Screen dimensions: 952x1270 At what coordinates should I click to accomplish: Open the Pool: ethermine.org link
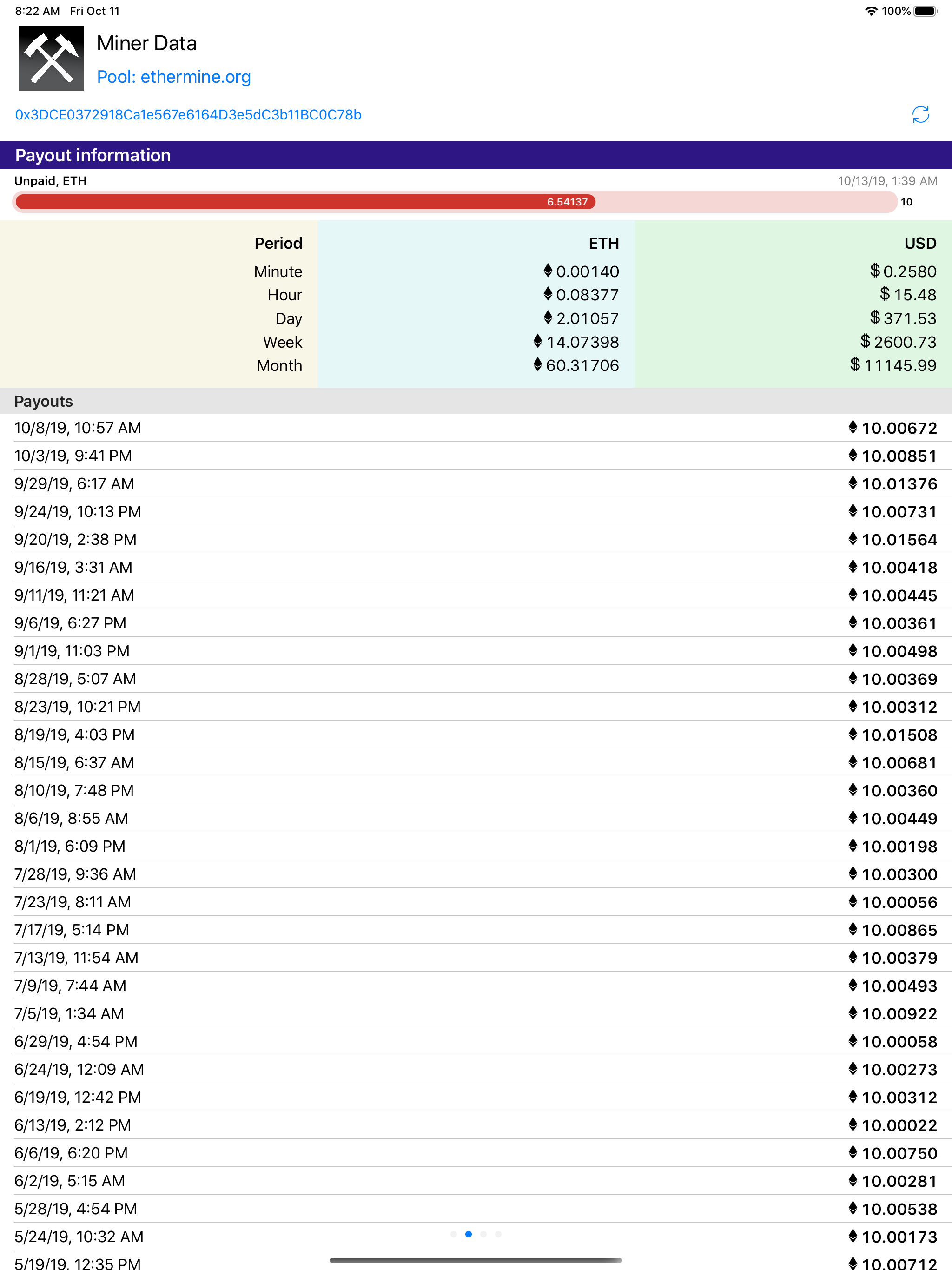coord(174,76)
